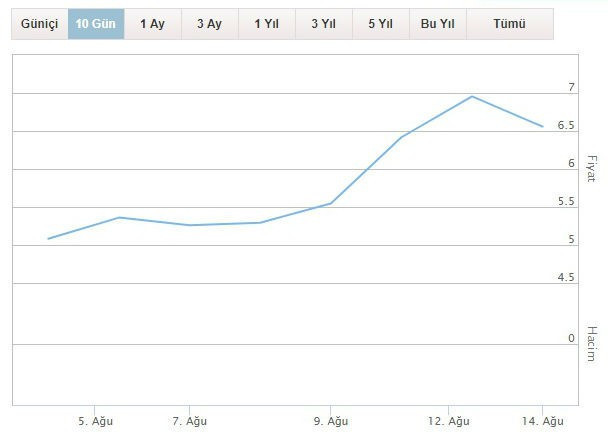
Task: Click the '7. Ağu' date axis label
Action: click(x=190, y=421)
